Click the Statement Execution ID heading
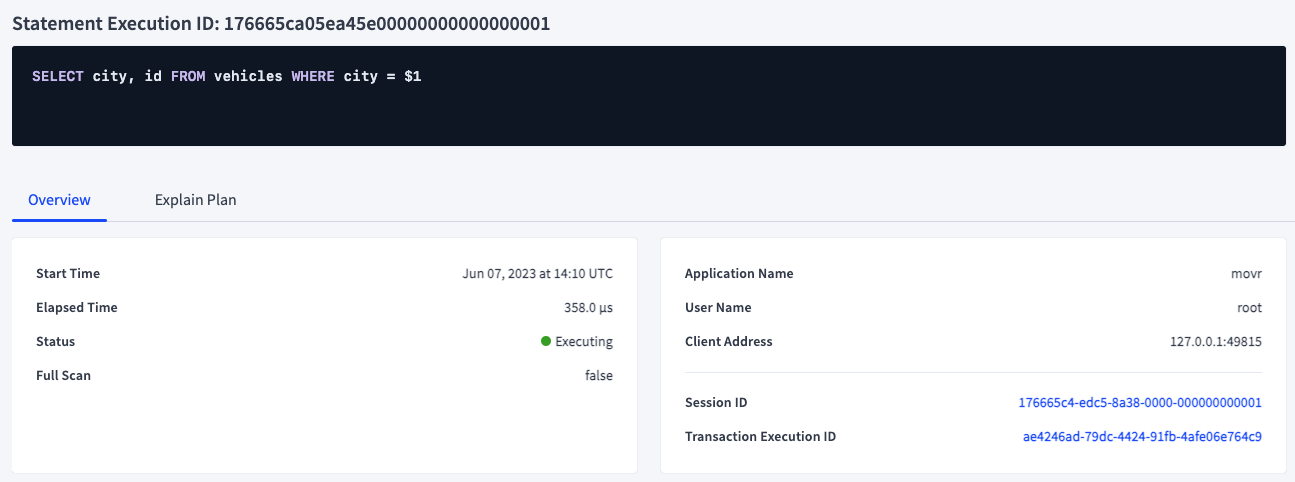Image resolution: width=1295 pixels, height=482 pixels. [x=281, y=24]
